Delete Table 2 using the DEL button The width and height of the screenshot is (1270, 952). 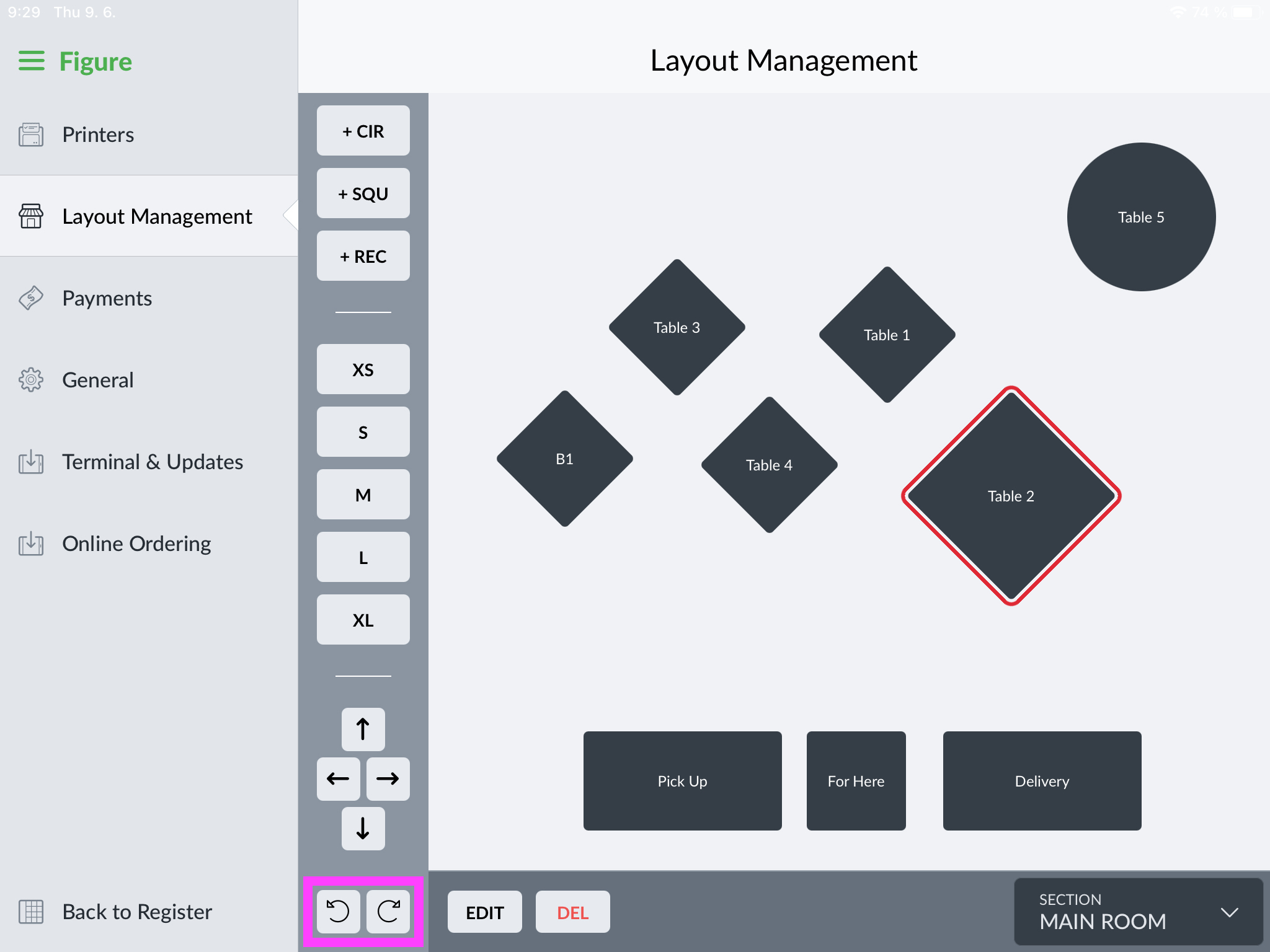pos(572,911)
